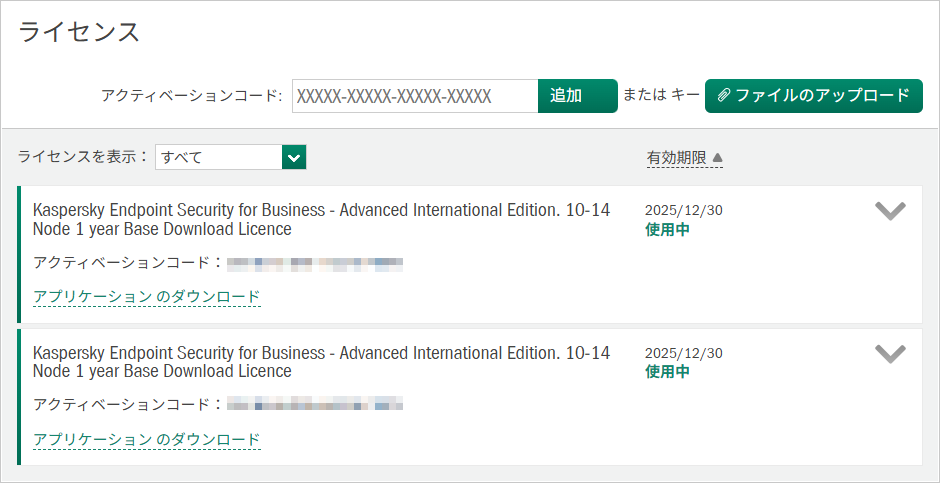Click the activation code input field
Screen dimensions: 940x483
point(415,96)
